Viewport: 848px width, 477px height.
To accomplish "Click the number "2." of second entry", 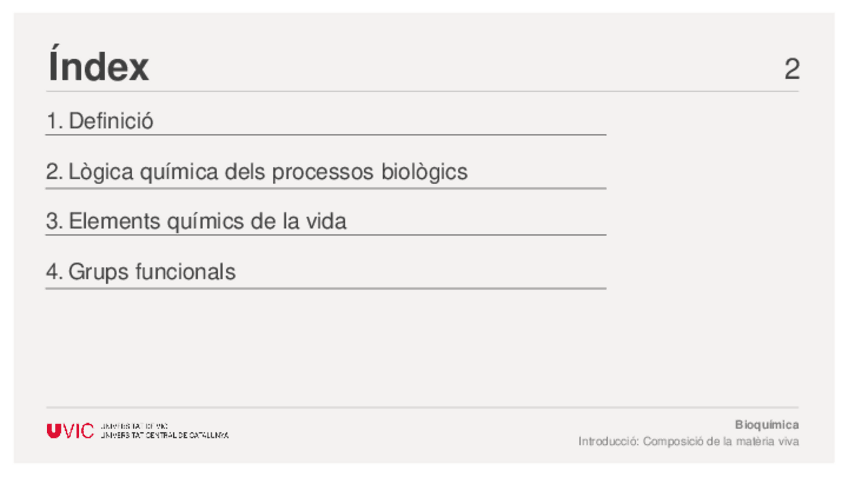I will pyautogui.click(x=54, y=172).
